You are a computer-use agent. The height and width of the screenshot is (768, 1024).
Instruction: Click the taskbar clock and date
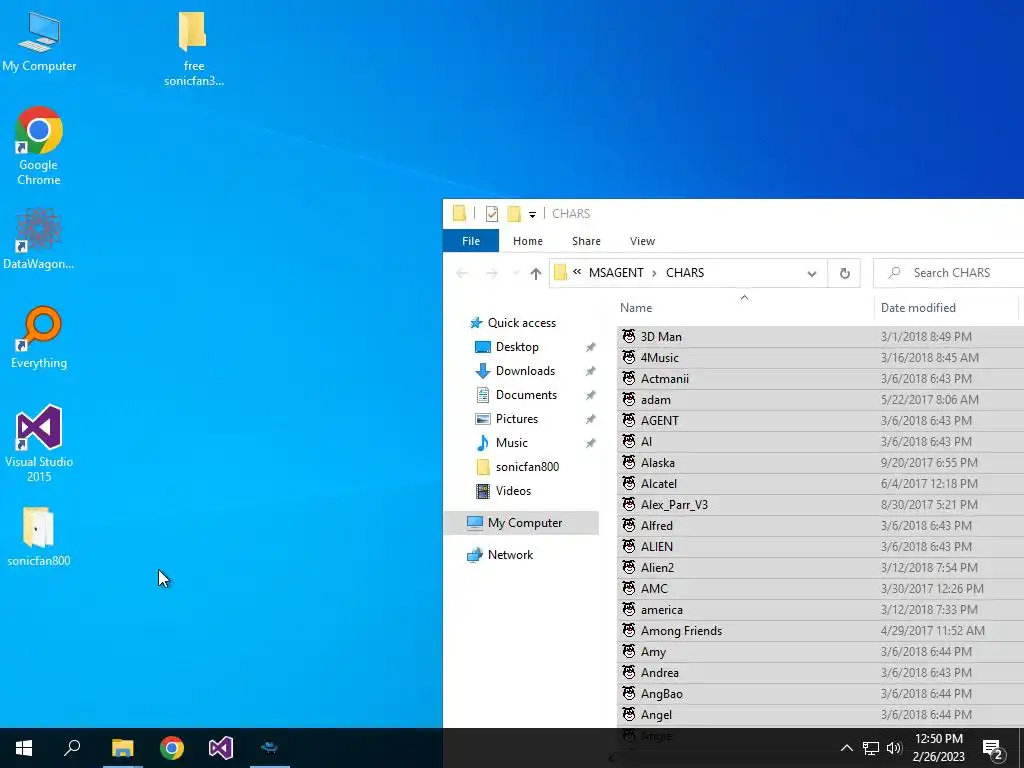pos(938,748)
